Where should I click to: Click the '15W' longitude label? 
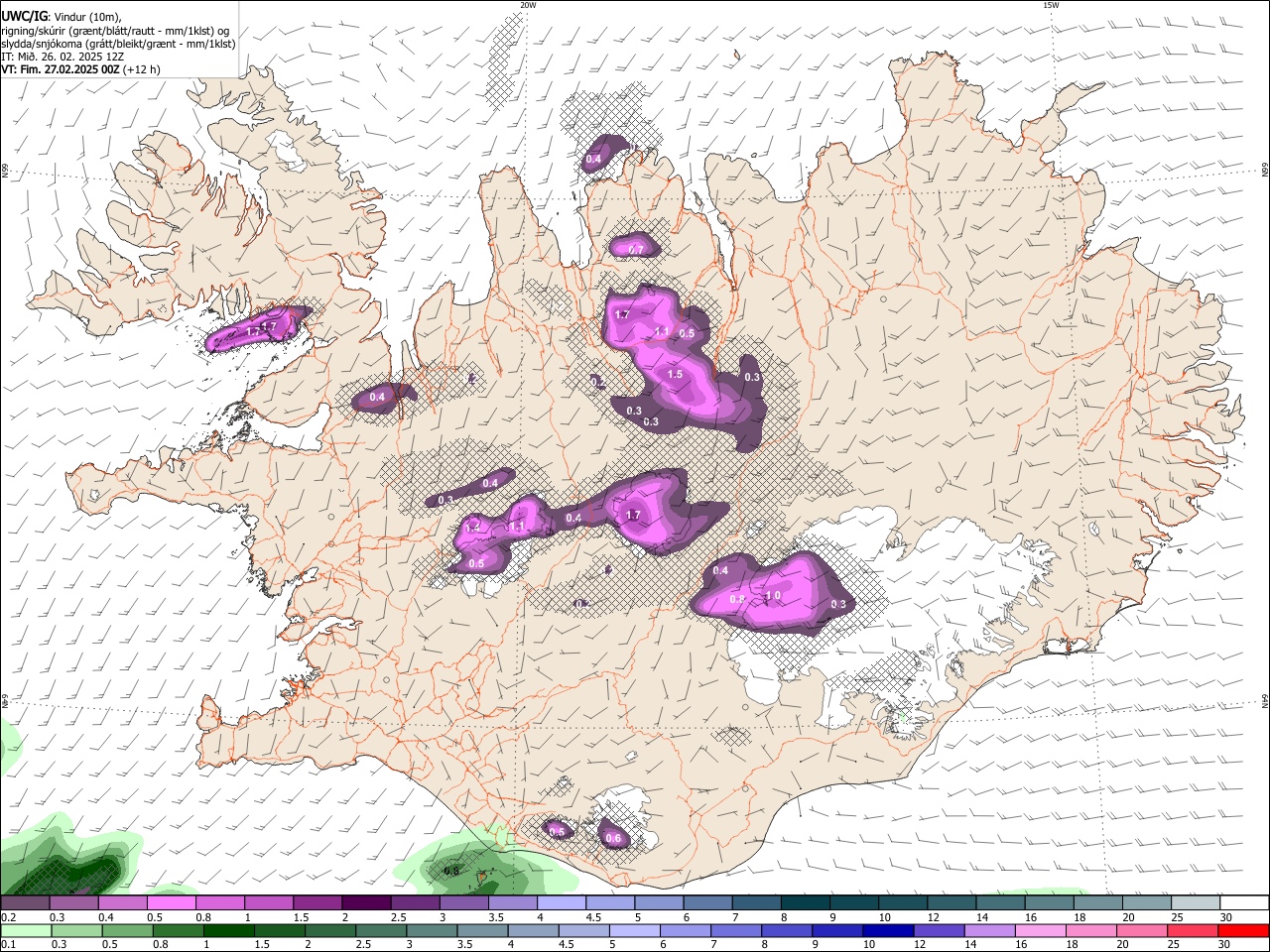coord(1051,5)
